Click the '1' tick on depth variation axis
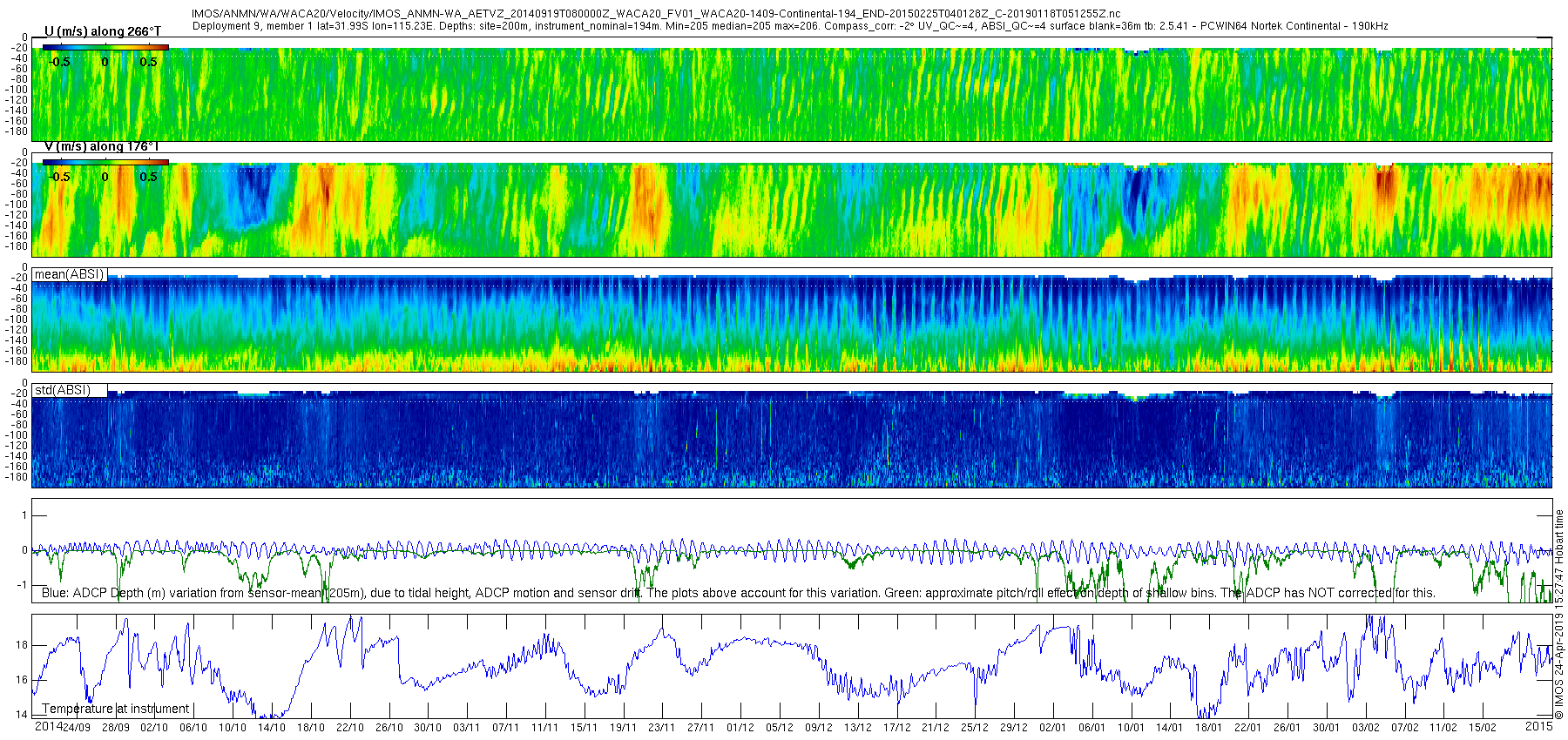 coord(24,515)
